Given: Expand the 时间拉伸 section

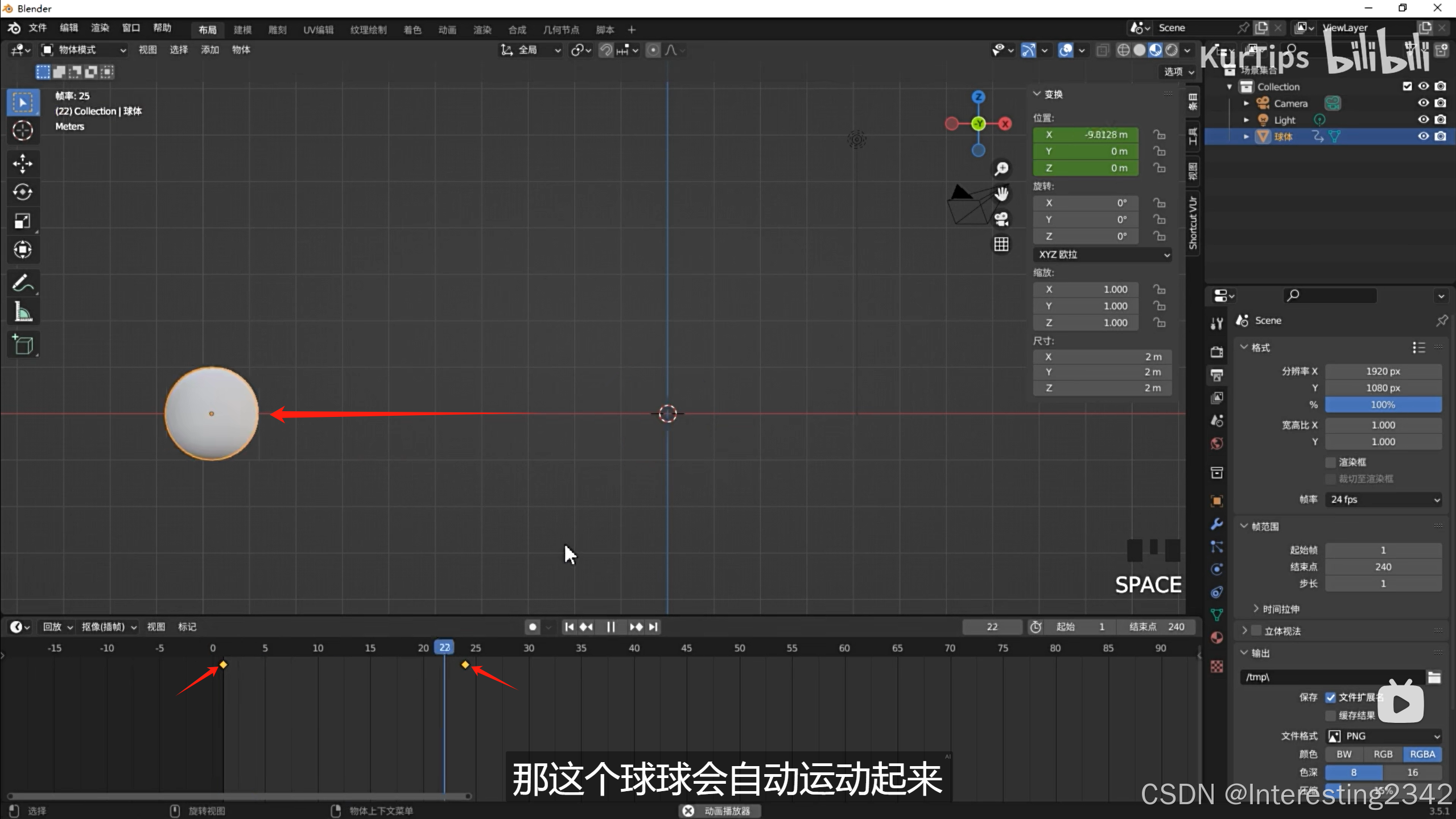Looking at the screenshot, I should [x=1280, y=609].
